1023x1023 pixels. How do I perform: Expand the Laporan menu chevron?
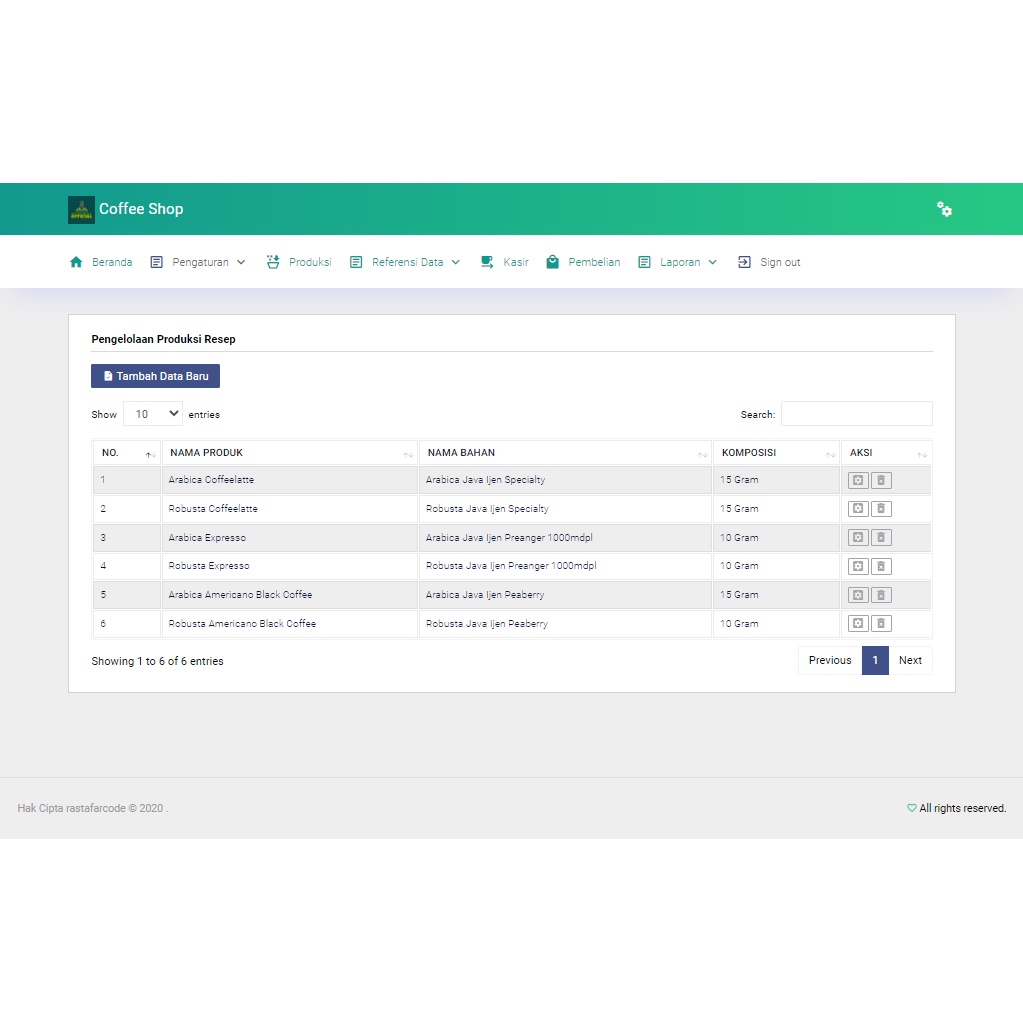(x=712, y=262)
